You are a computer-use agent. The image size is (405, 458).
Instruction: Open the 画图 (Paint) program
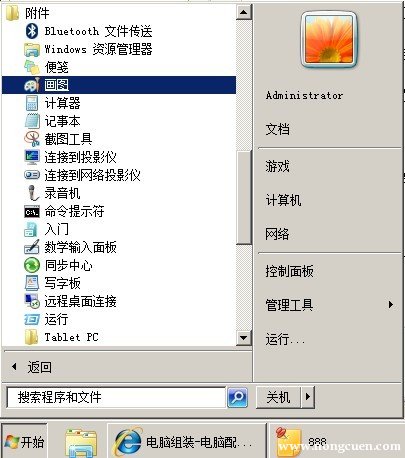click(119, 85)
